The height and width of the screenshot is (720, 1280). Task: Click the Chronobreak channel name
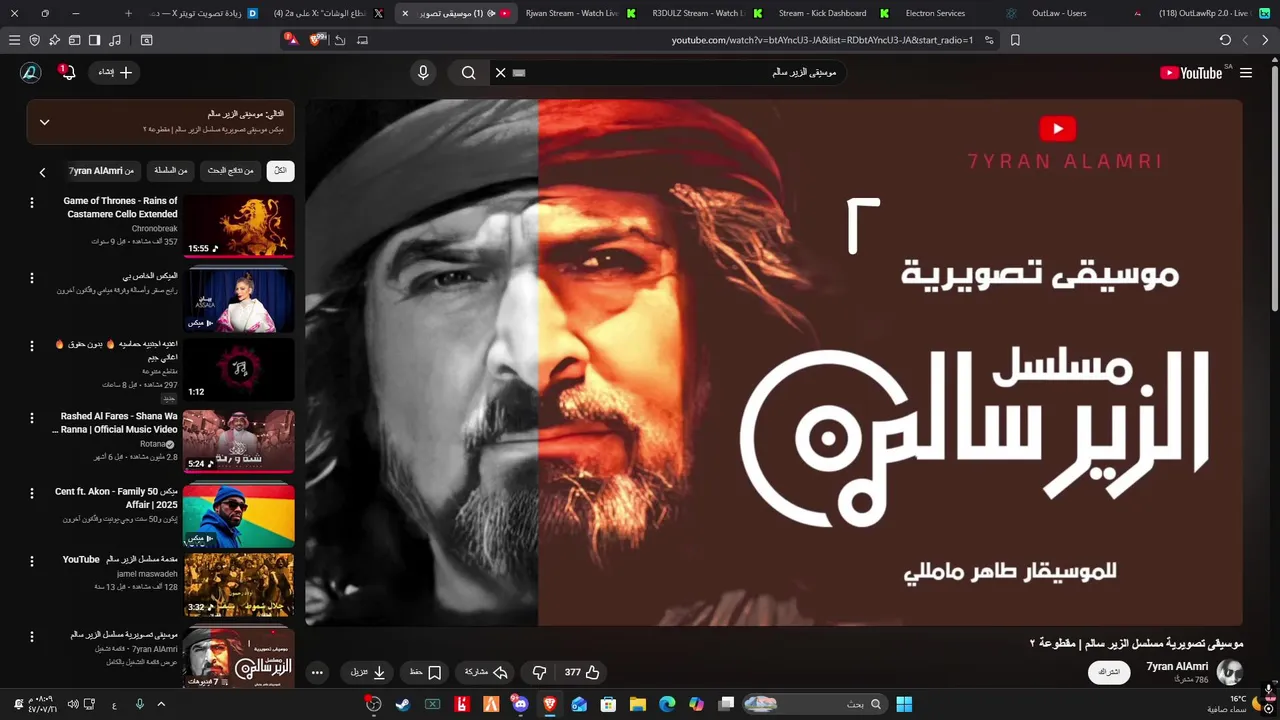(x=154, y=229)
